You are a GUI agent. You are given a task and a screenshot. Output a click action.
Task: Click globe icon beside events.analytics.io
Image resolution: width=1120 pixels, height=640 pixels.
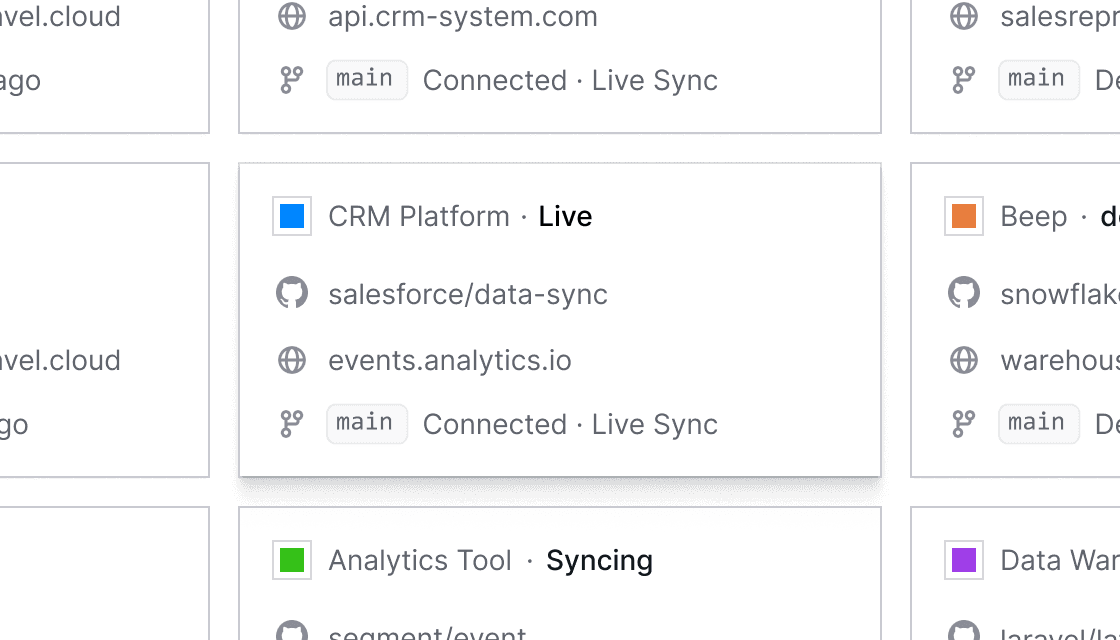click(x=292, y=360)
